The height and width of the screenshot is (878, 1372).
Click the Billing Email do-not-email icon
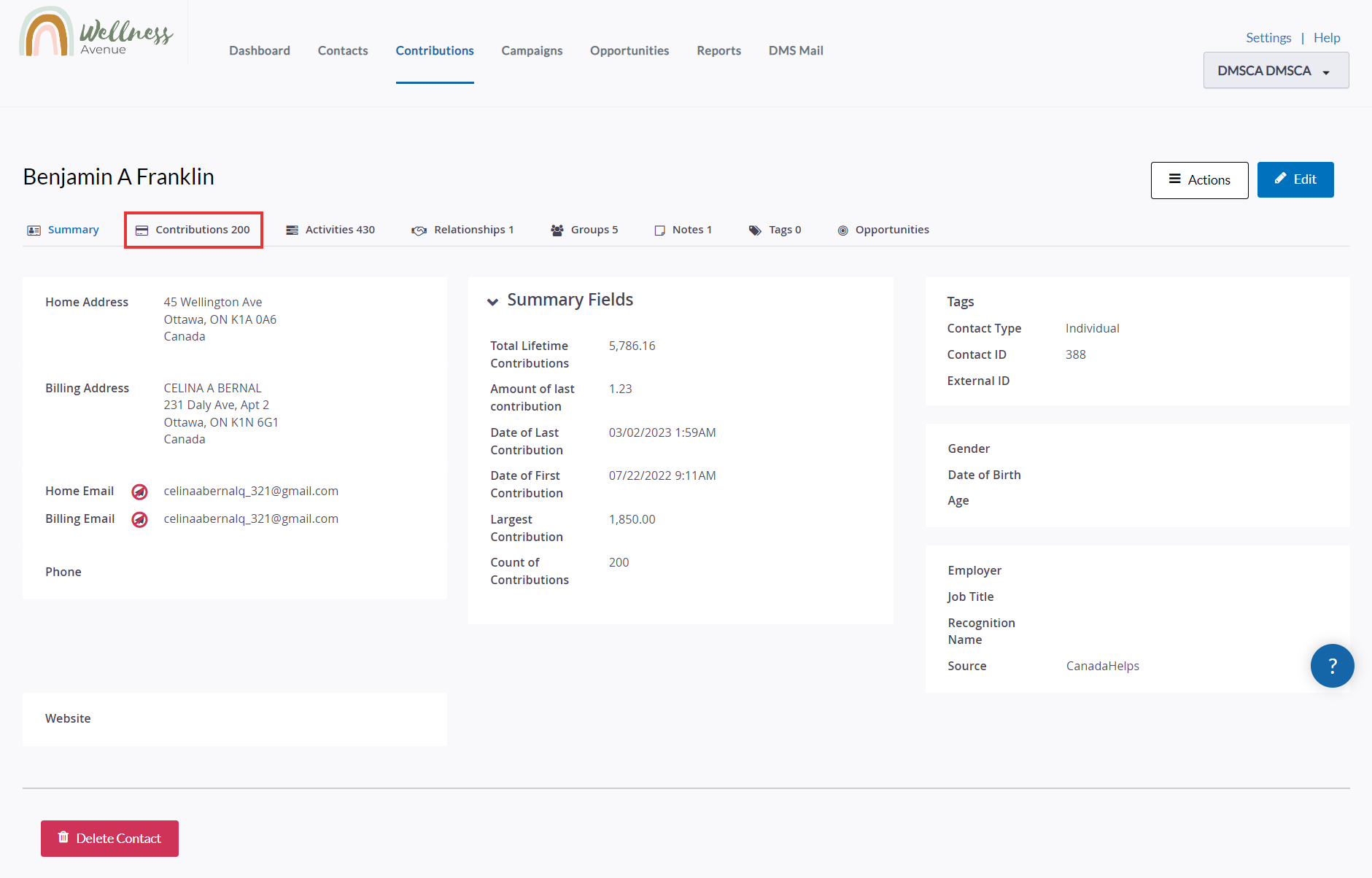point(139,520)
